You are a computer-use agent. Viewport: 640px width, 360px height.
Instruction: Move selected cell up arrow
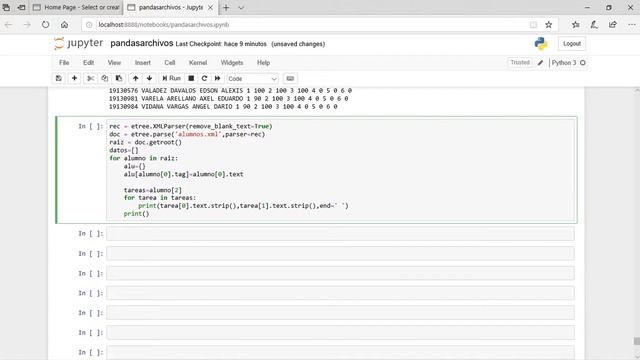(136, 78)
